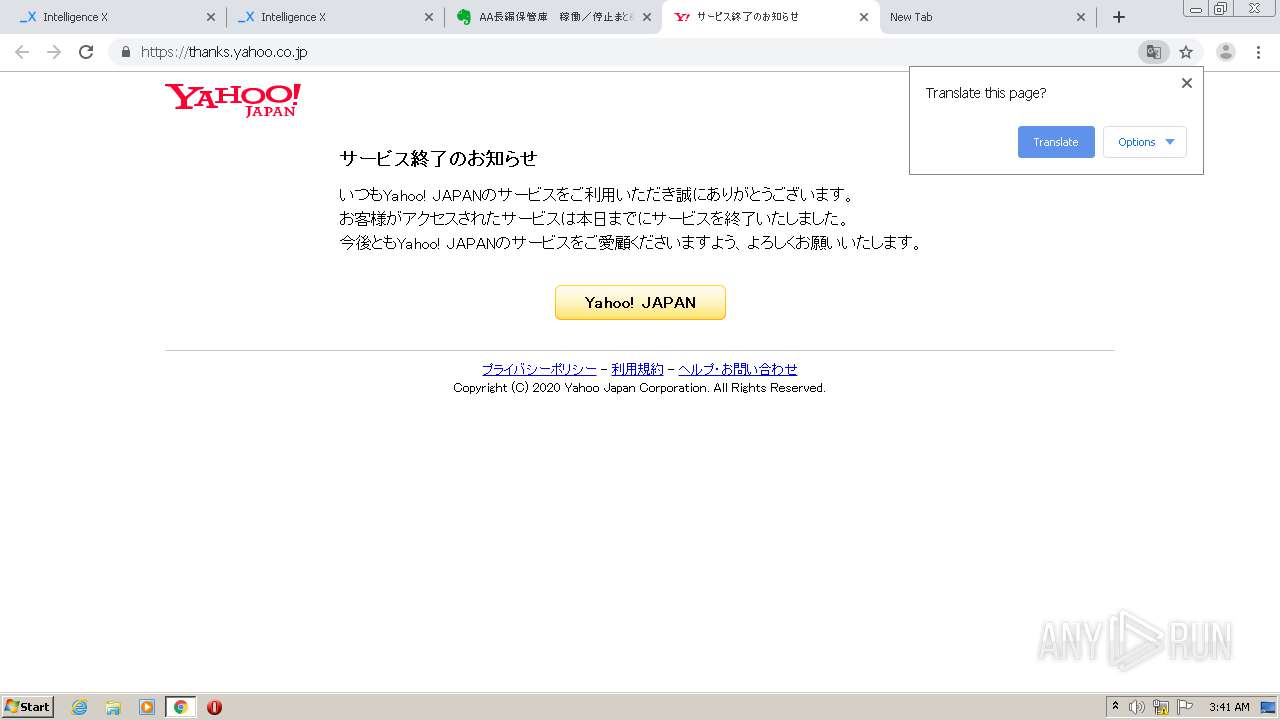Open Windows Media Player taskbar icon
1280x720 pixels.
click(x=147, y=707)
